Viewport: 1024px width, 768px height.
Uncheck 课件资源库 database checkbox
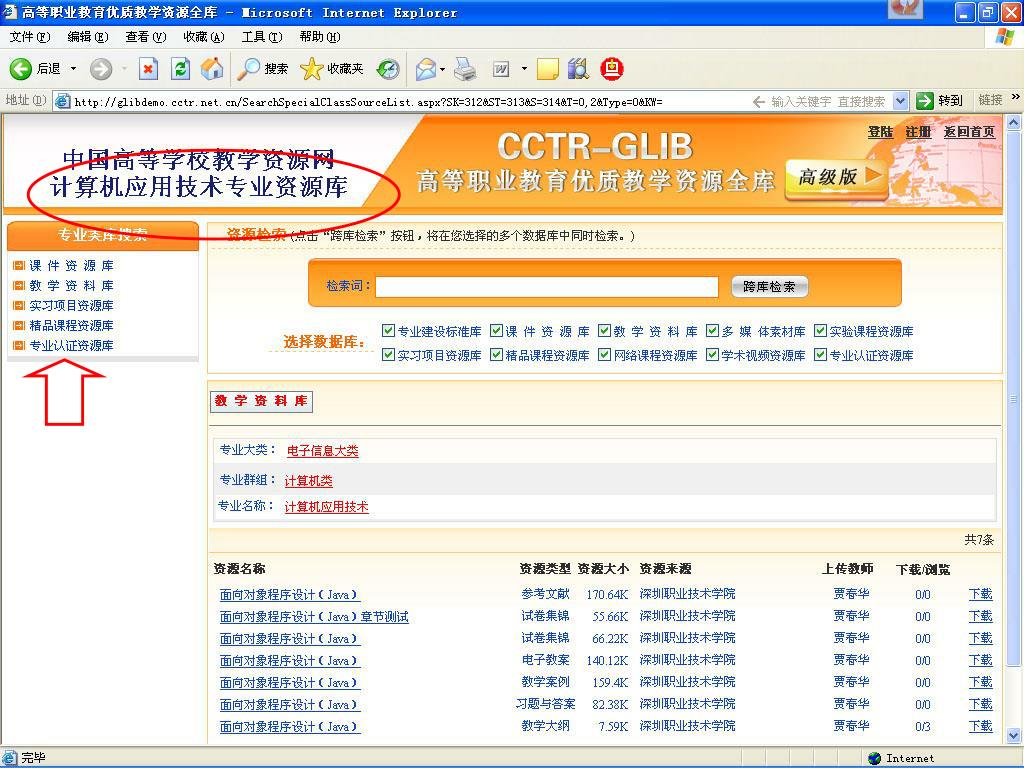[x=496, y=330]
